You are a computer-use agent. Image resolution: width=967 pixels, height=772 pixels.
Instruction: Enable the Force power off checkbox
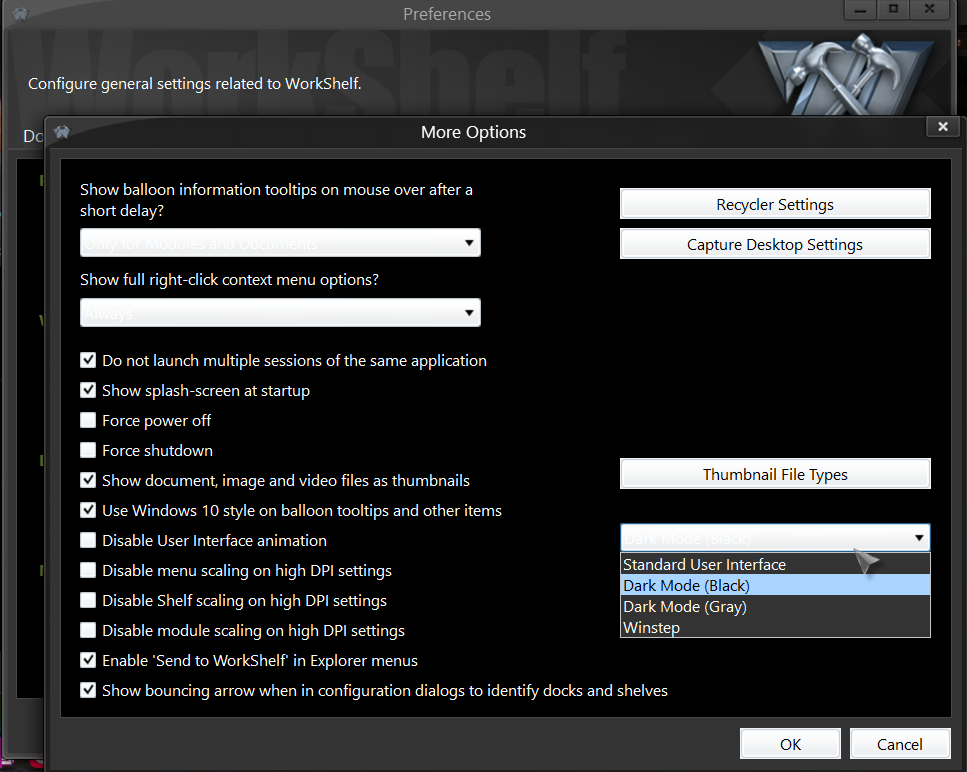[88, 420]
